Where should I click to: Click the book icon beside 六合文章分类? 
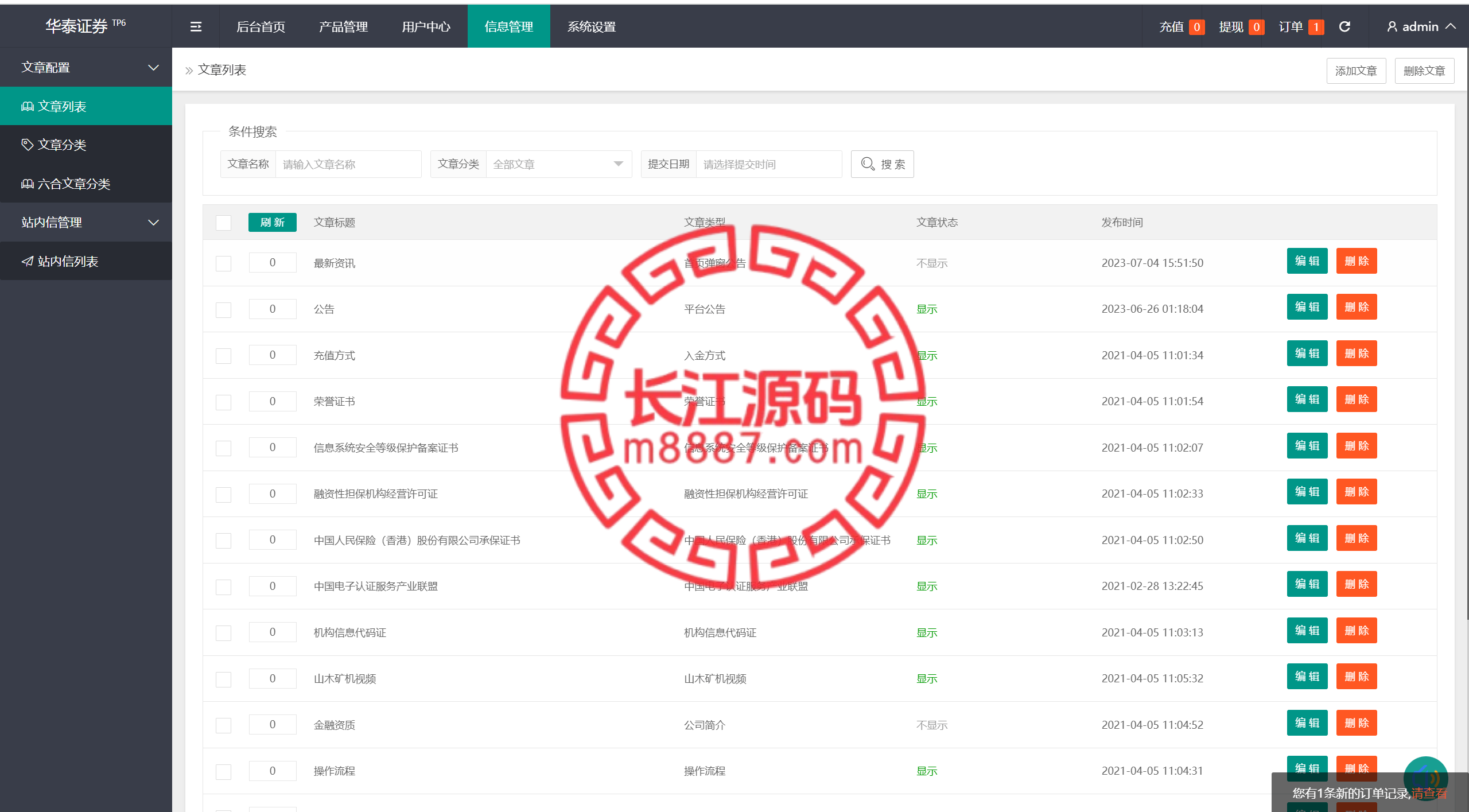tap(27, 184)
